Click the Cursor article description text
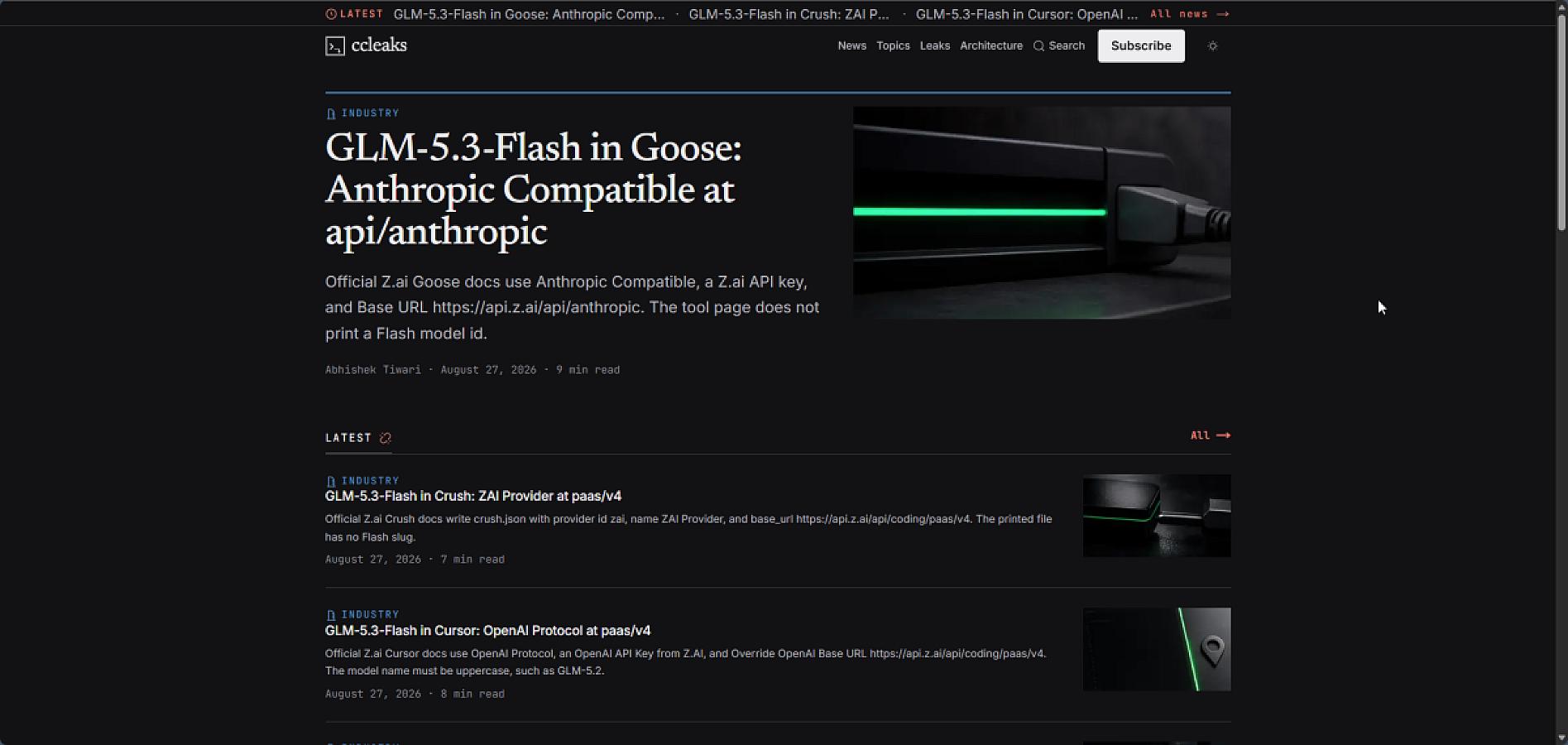The width and height of the screenshot is (1568, 745). pyautogui.click(x=686, y=662)
